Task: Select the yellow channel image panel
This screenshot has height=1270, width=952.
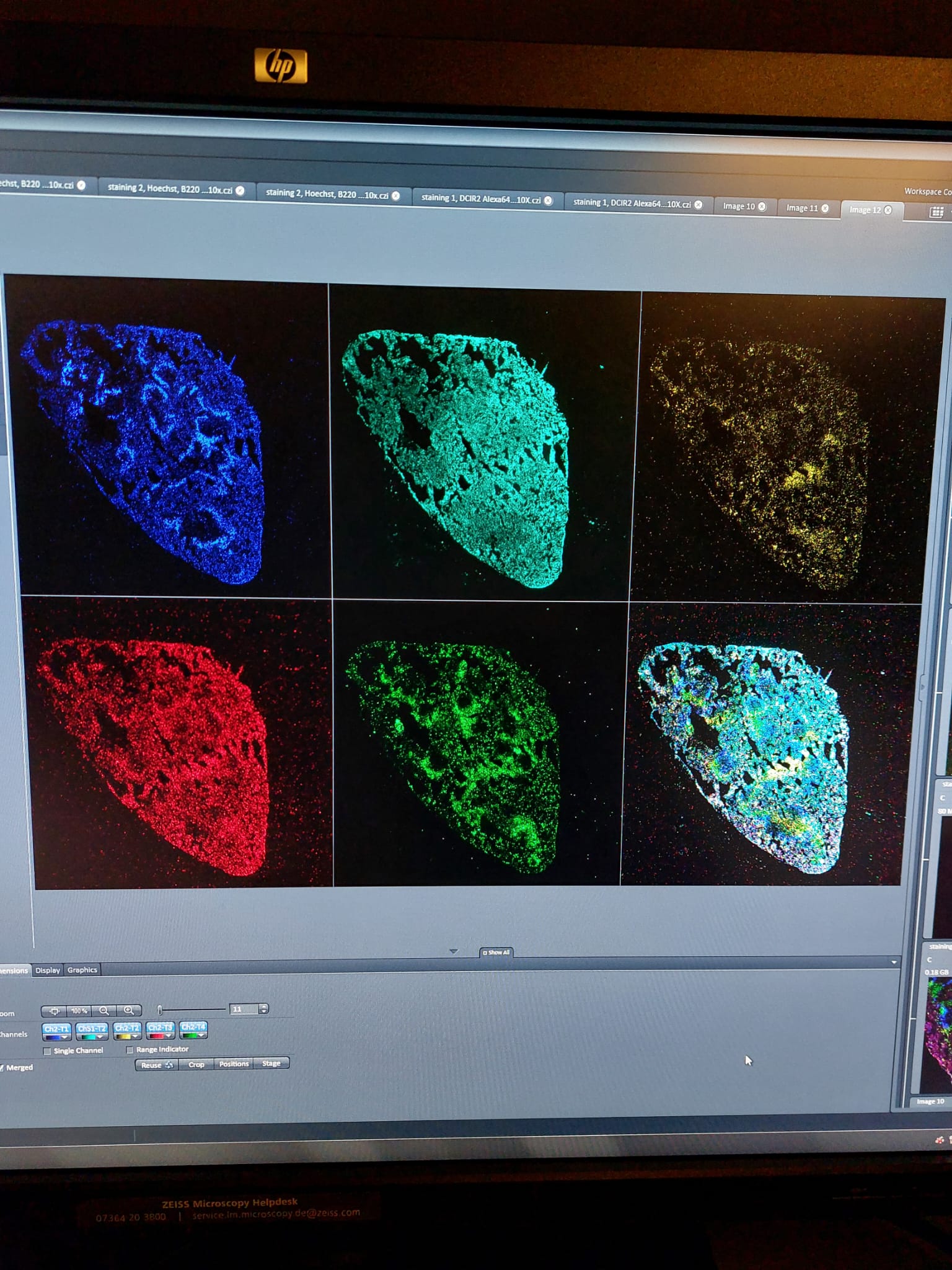Action: 787,448
